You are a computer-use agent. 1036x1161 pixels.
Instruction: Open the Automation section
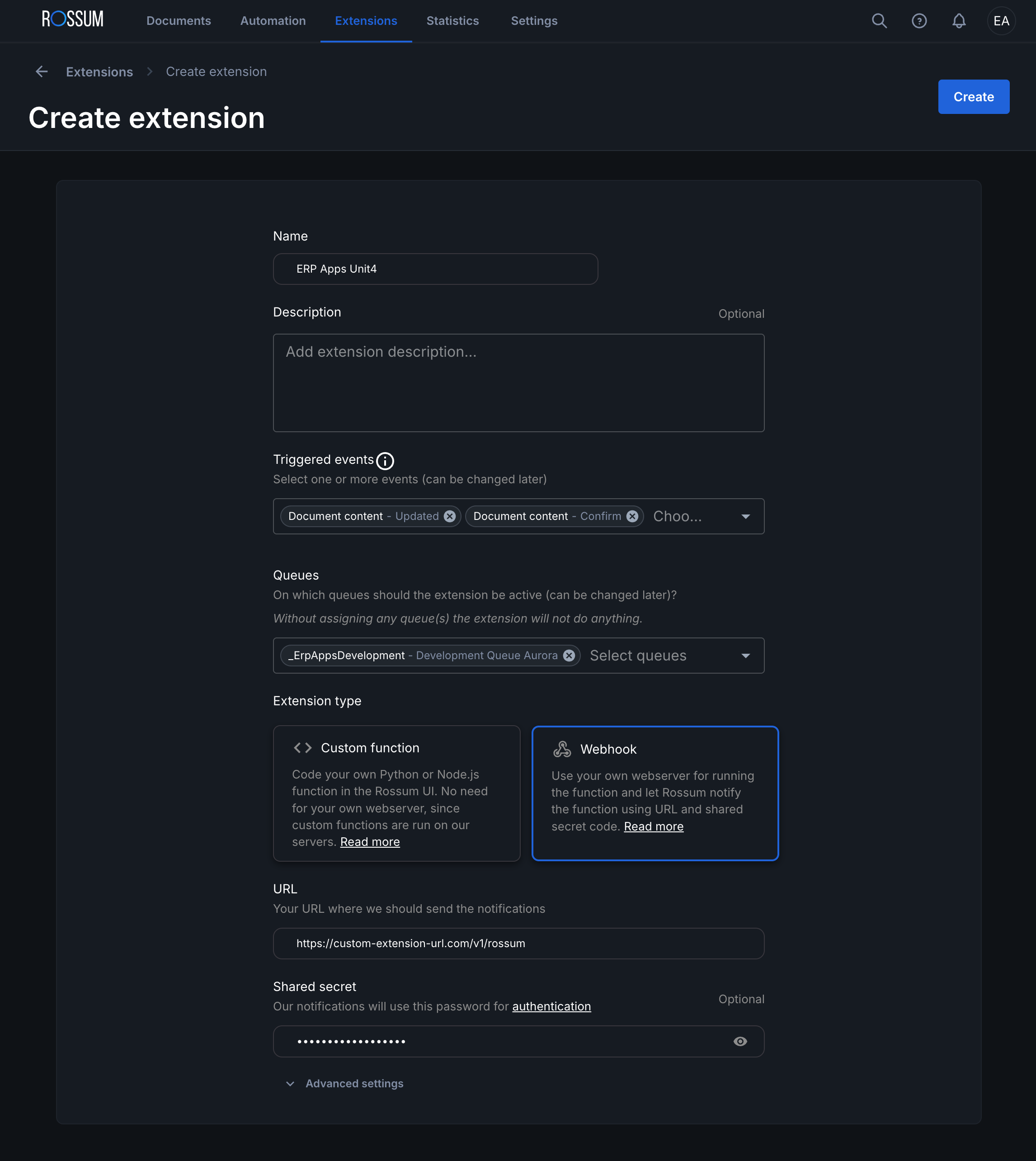[x=273, y=20]
